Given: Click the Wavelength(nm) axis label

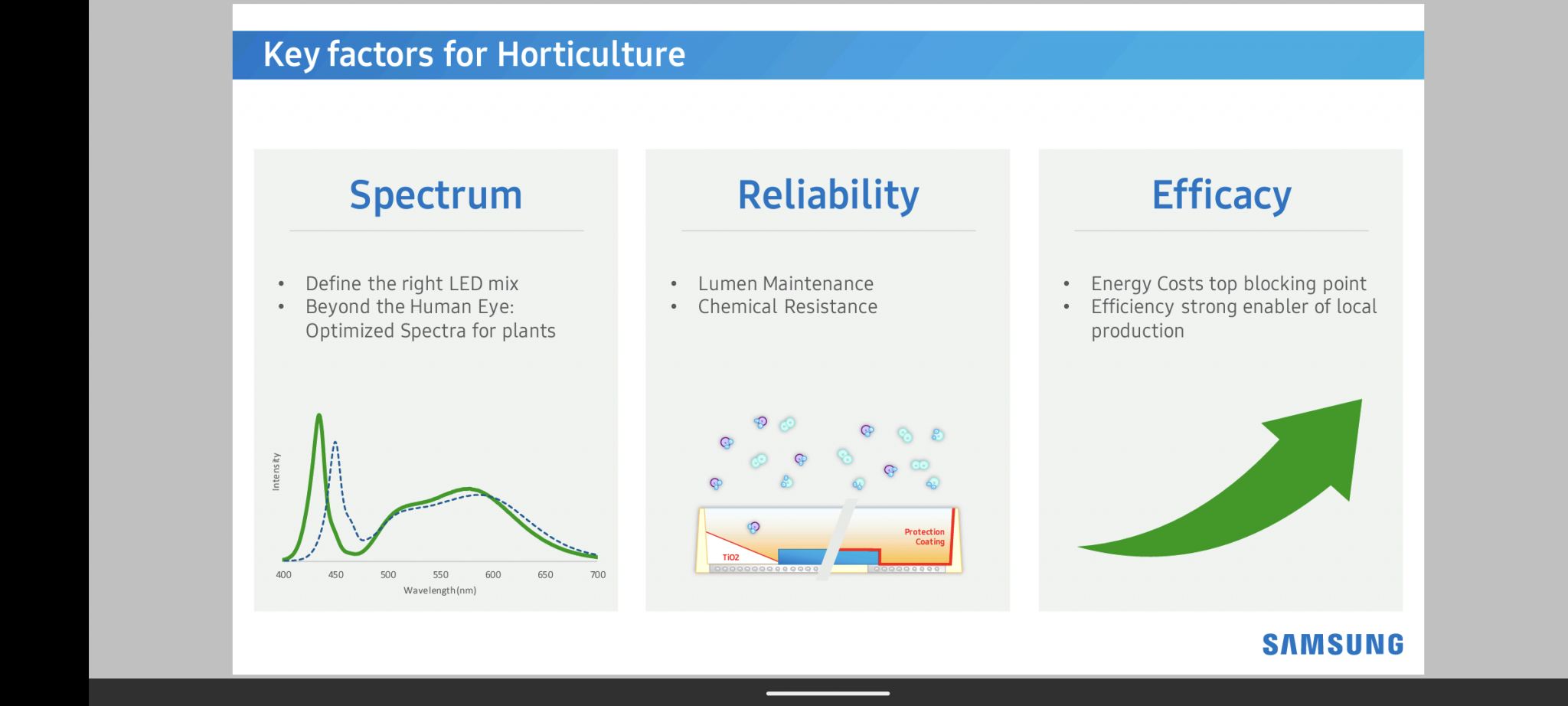Looking at the screenshot, I should pos(439,590).
